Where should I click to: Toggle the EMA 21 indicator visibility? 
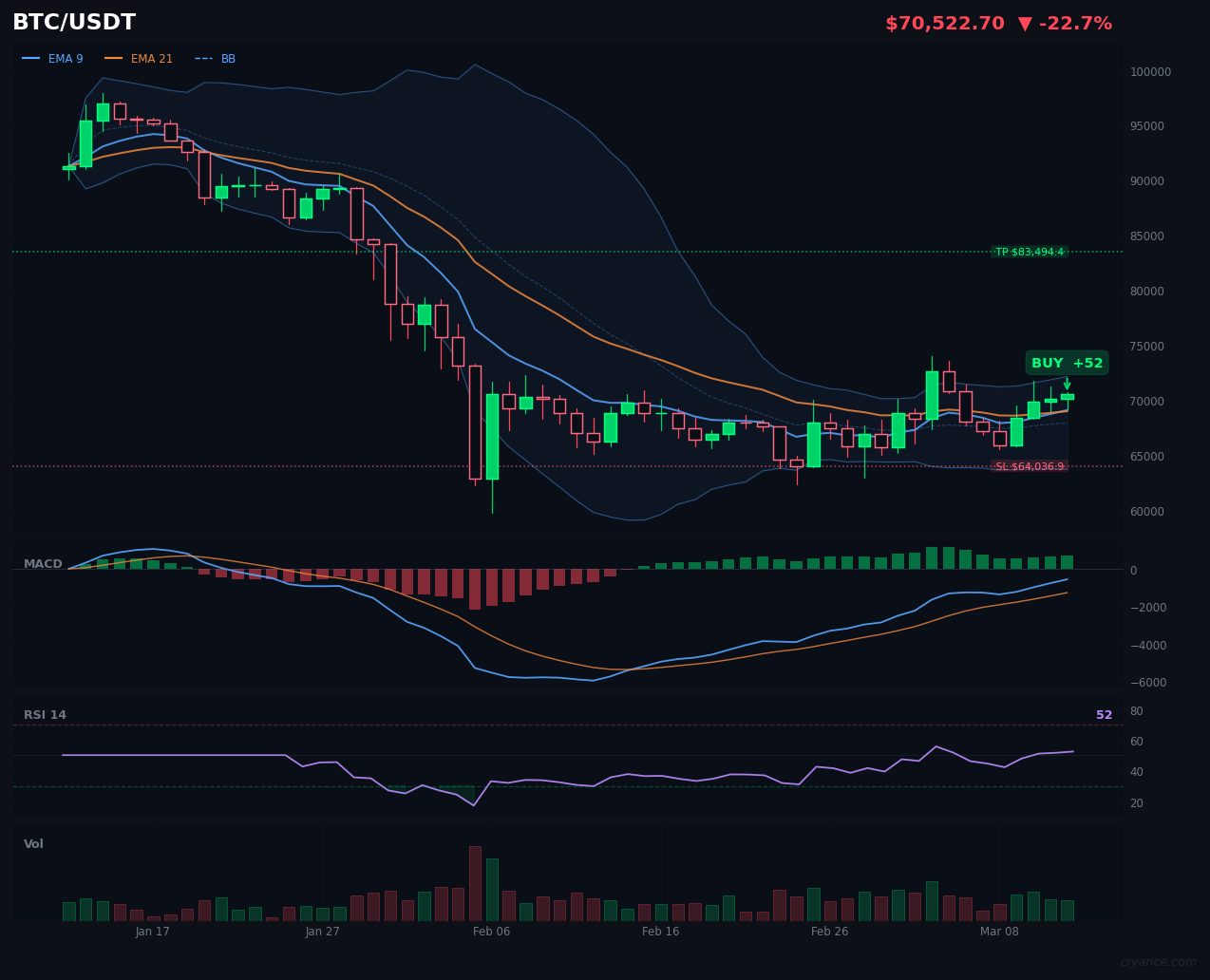[x=151, y=58]
